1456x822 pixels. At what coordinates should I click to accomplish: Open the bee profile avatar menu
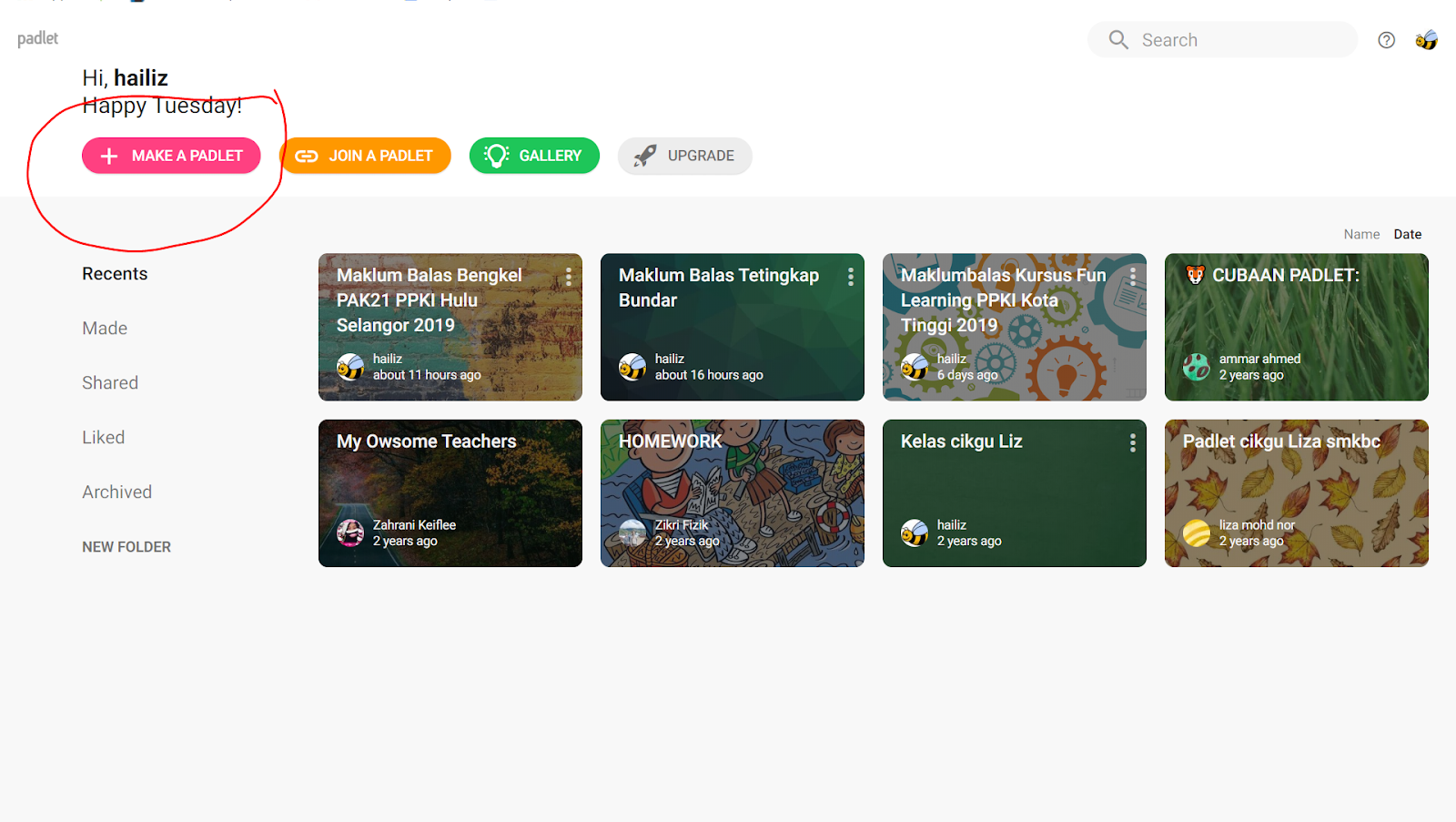coord(1426,40)
